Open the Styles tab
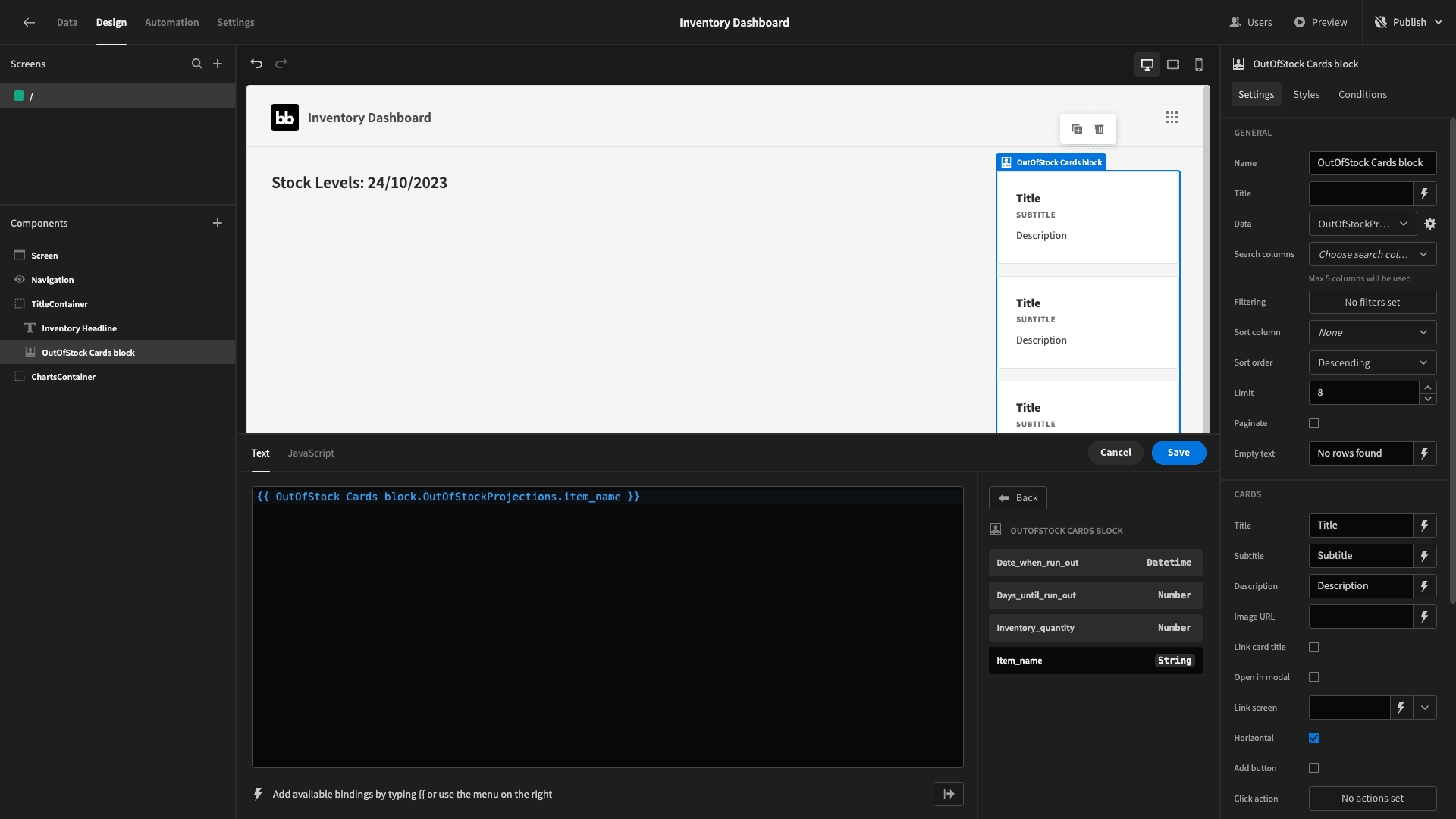 pos(1306,95)
